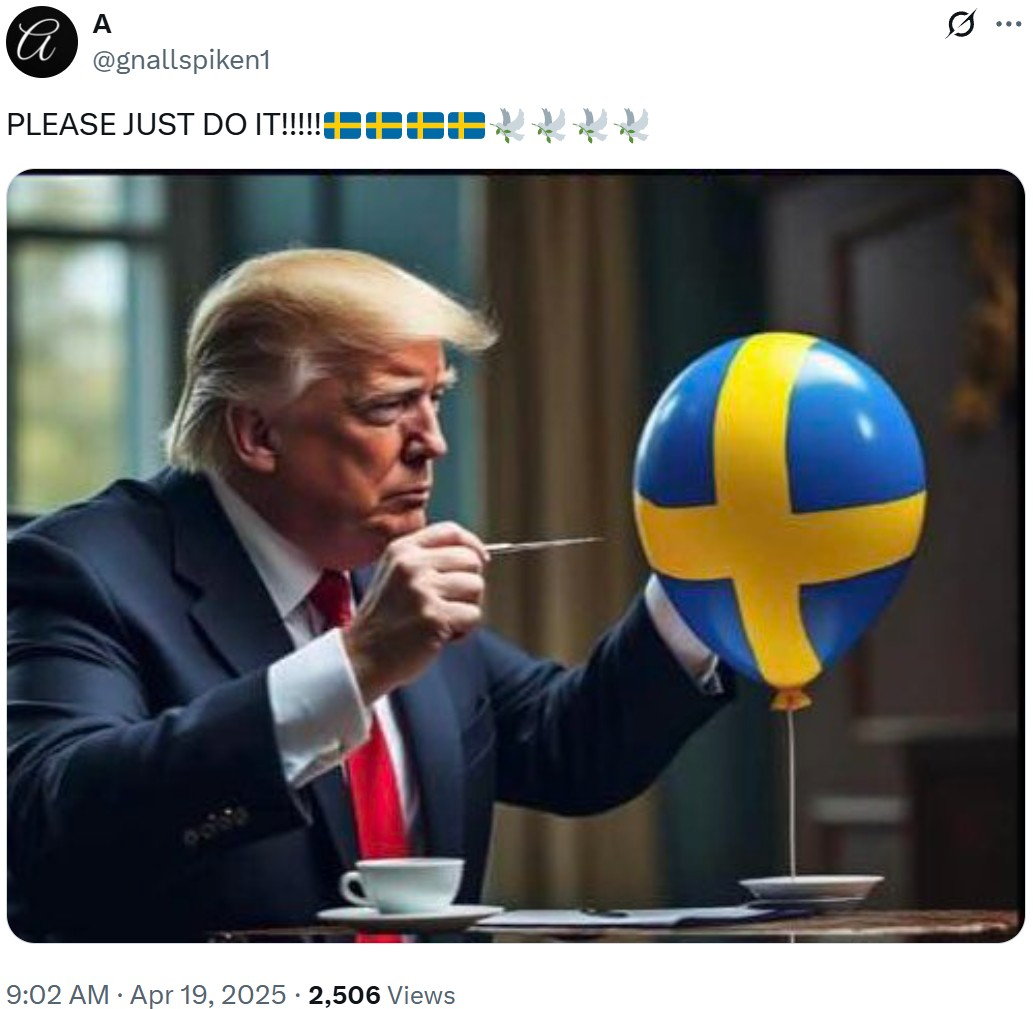This screenshot has height=1009, width=1033.
Task: Open the '2,506 Views' analytics count
Action: (x=381, y=995)
